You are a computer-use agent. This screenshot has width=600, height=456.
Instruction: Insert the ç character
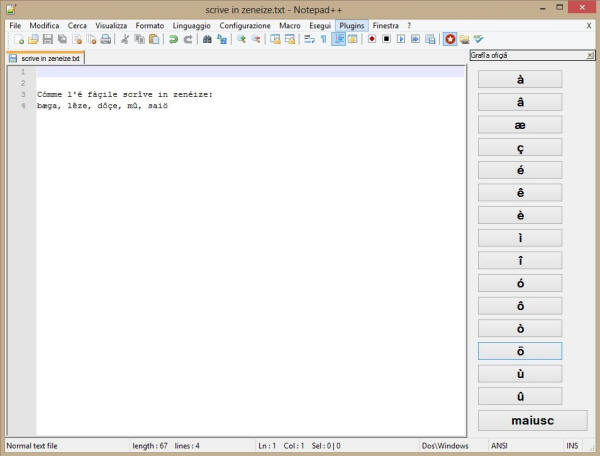[520, 147]
